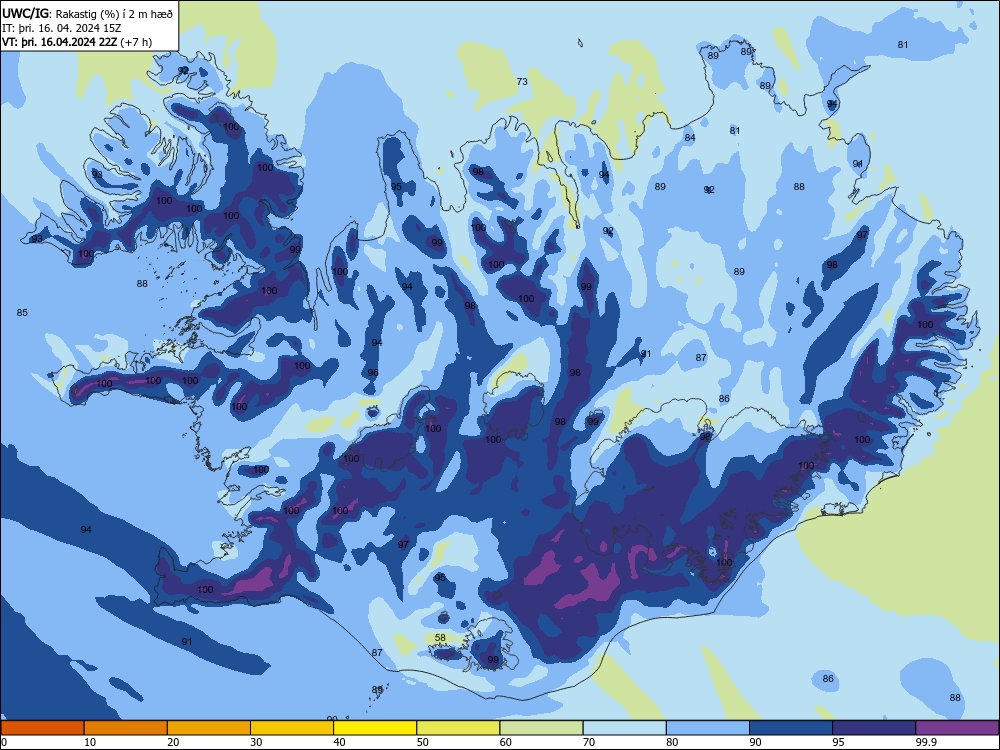Click the legend tick label '60'

point(506,742)
